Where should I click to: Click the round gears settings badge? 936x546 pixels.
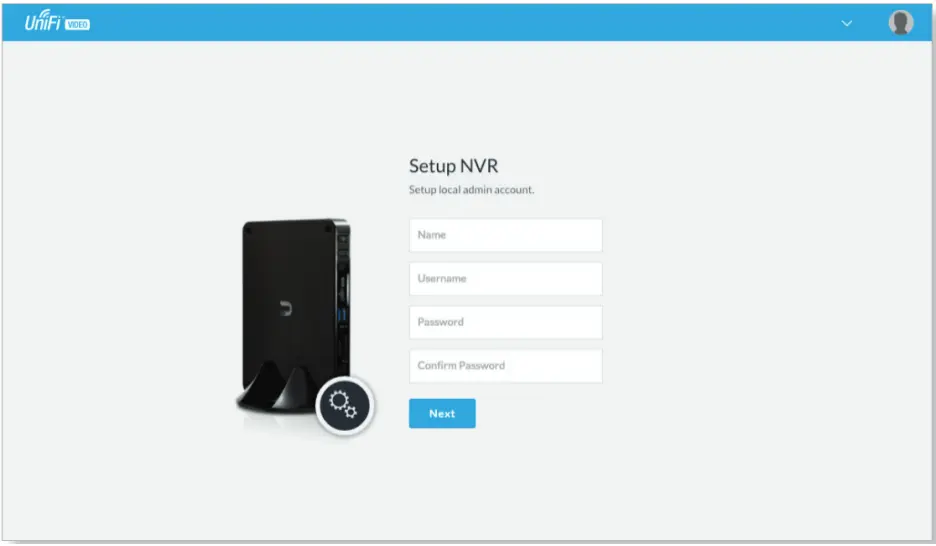(x=344, y=405)
